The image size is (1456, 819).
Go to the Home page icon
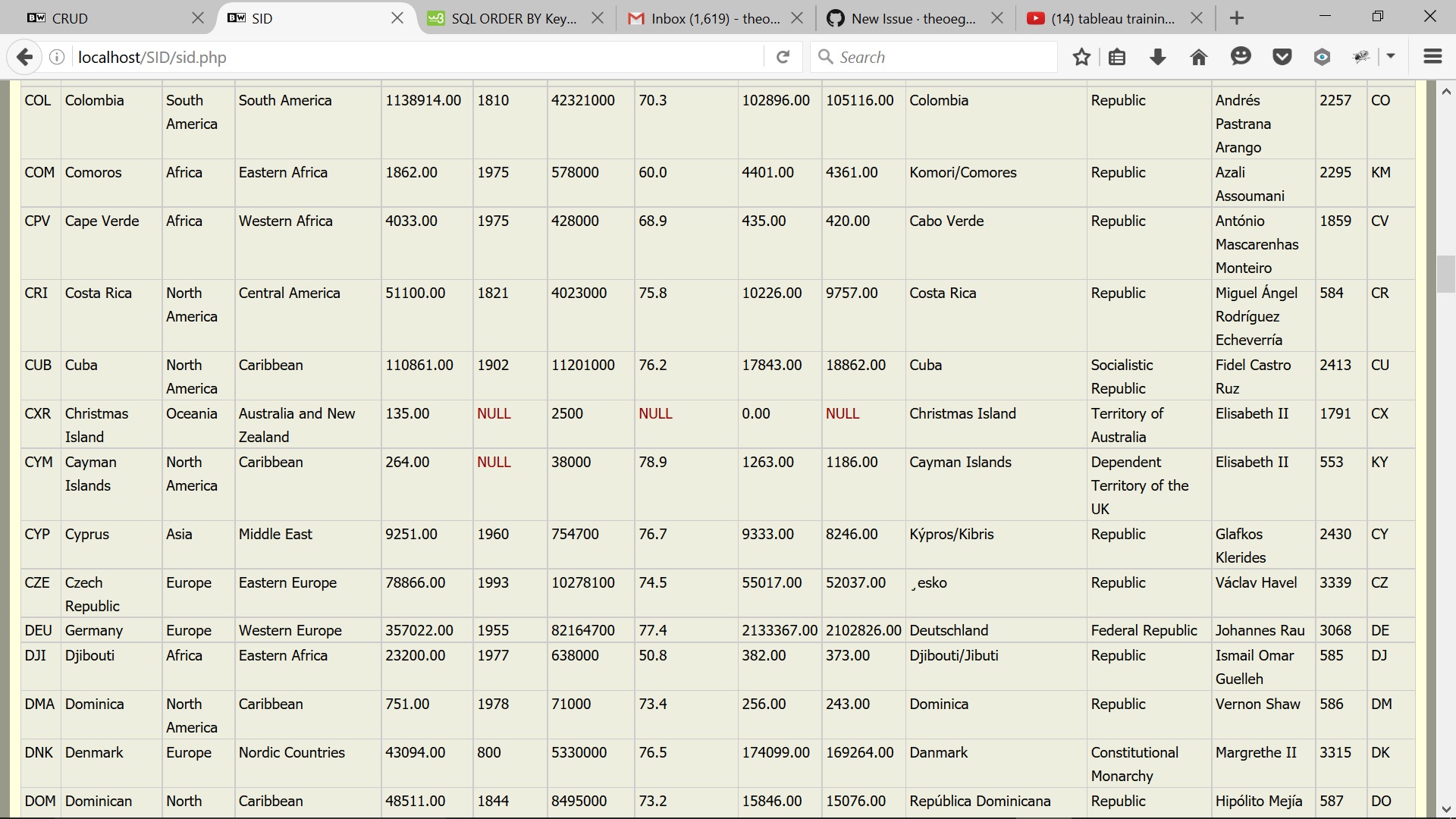pos(1198,57)
